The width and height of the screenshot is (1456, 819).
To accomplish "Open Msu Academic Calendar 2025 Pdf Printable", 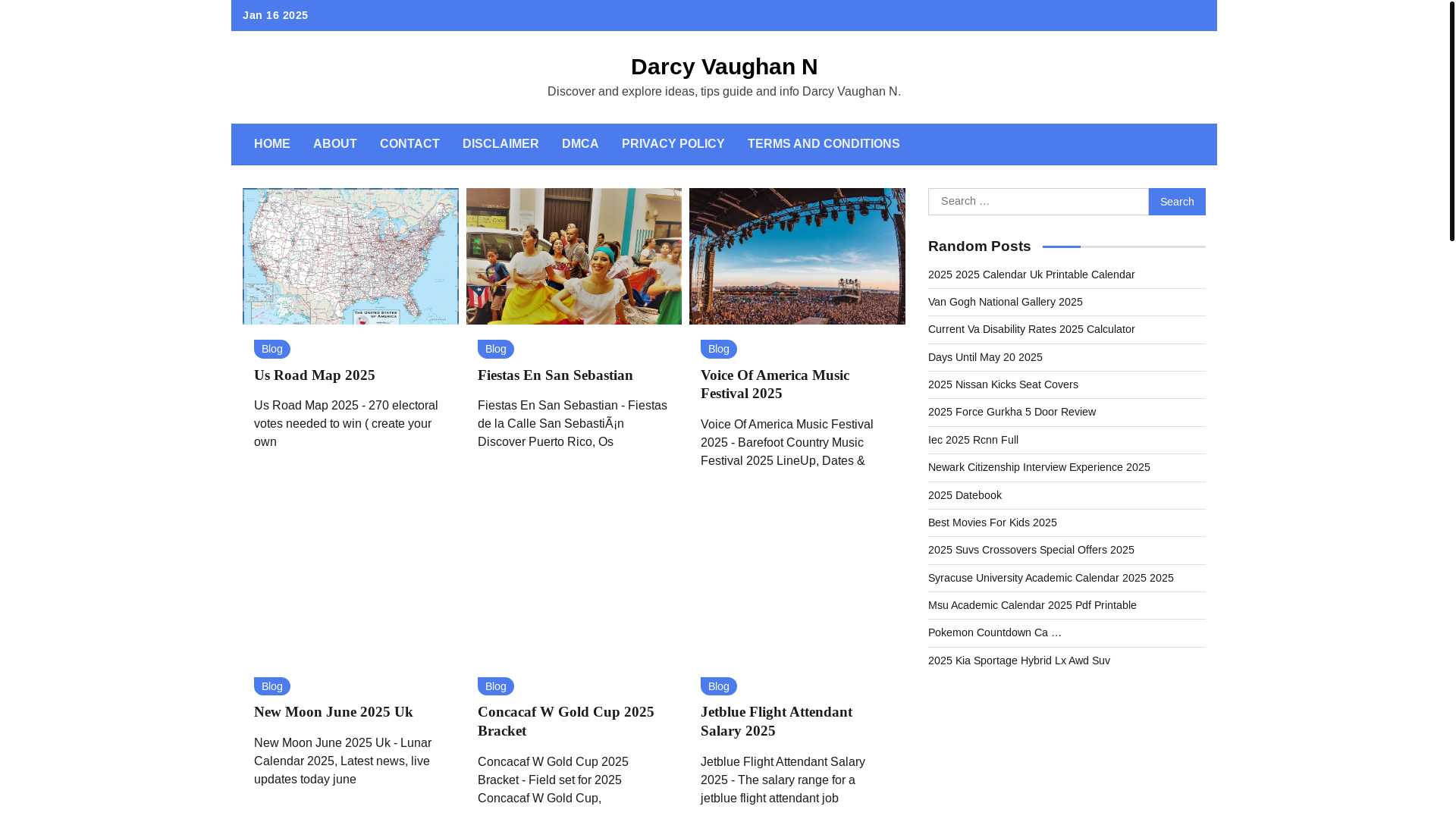I will point(1032,605).
